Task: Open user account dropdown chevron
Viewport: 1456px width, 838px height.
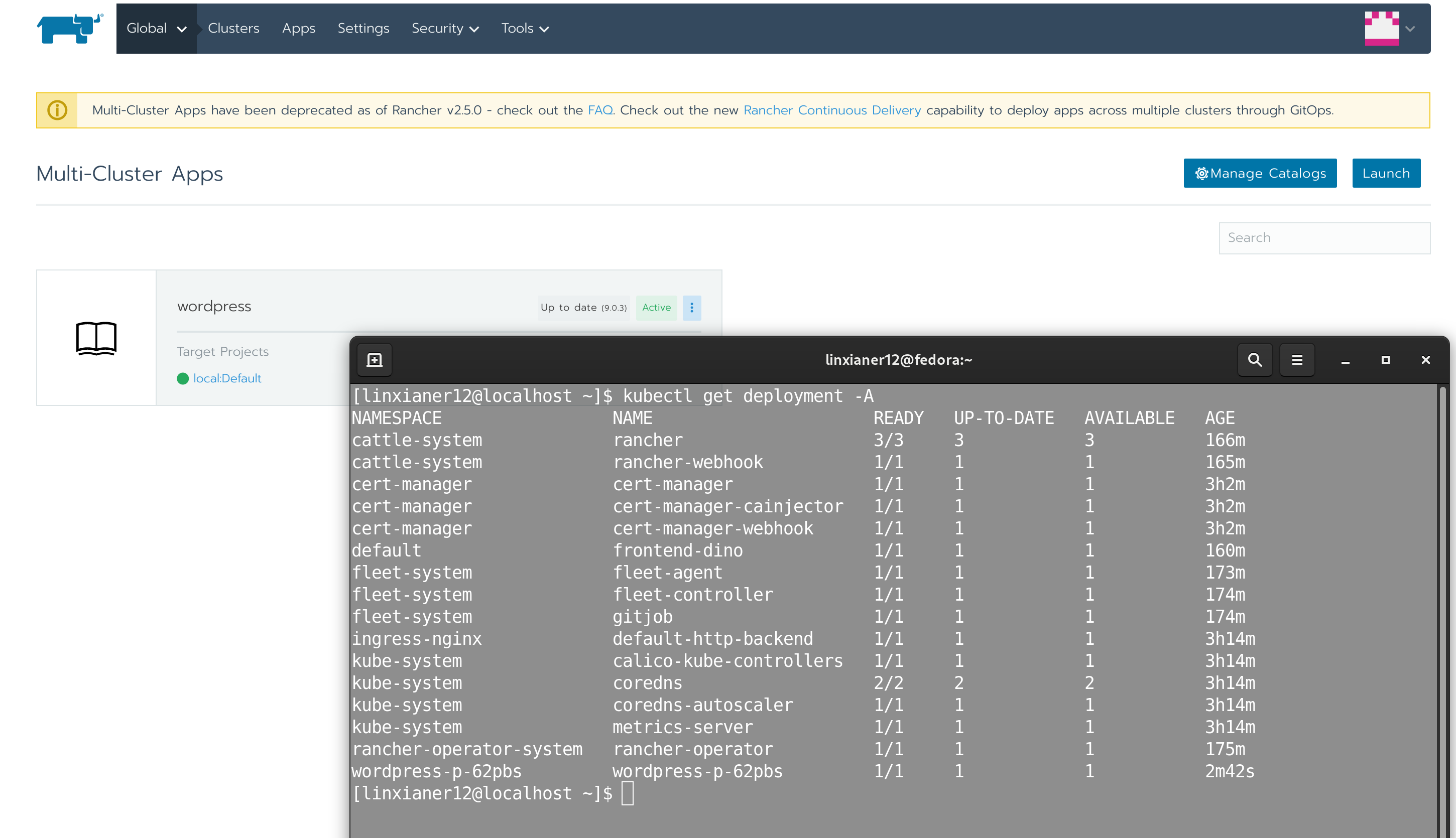Action: 1410,28
